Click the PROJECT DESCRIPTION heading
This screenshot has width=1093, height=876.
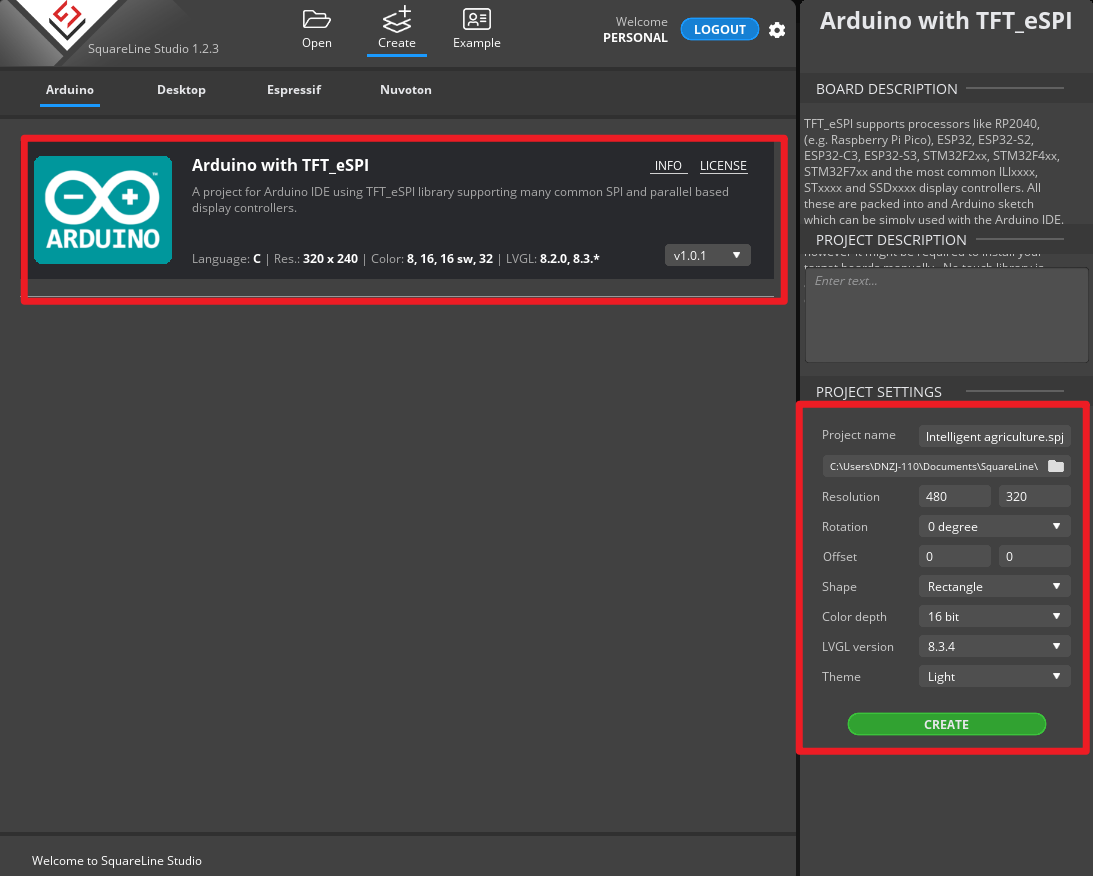click(892, 240)
